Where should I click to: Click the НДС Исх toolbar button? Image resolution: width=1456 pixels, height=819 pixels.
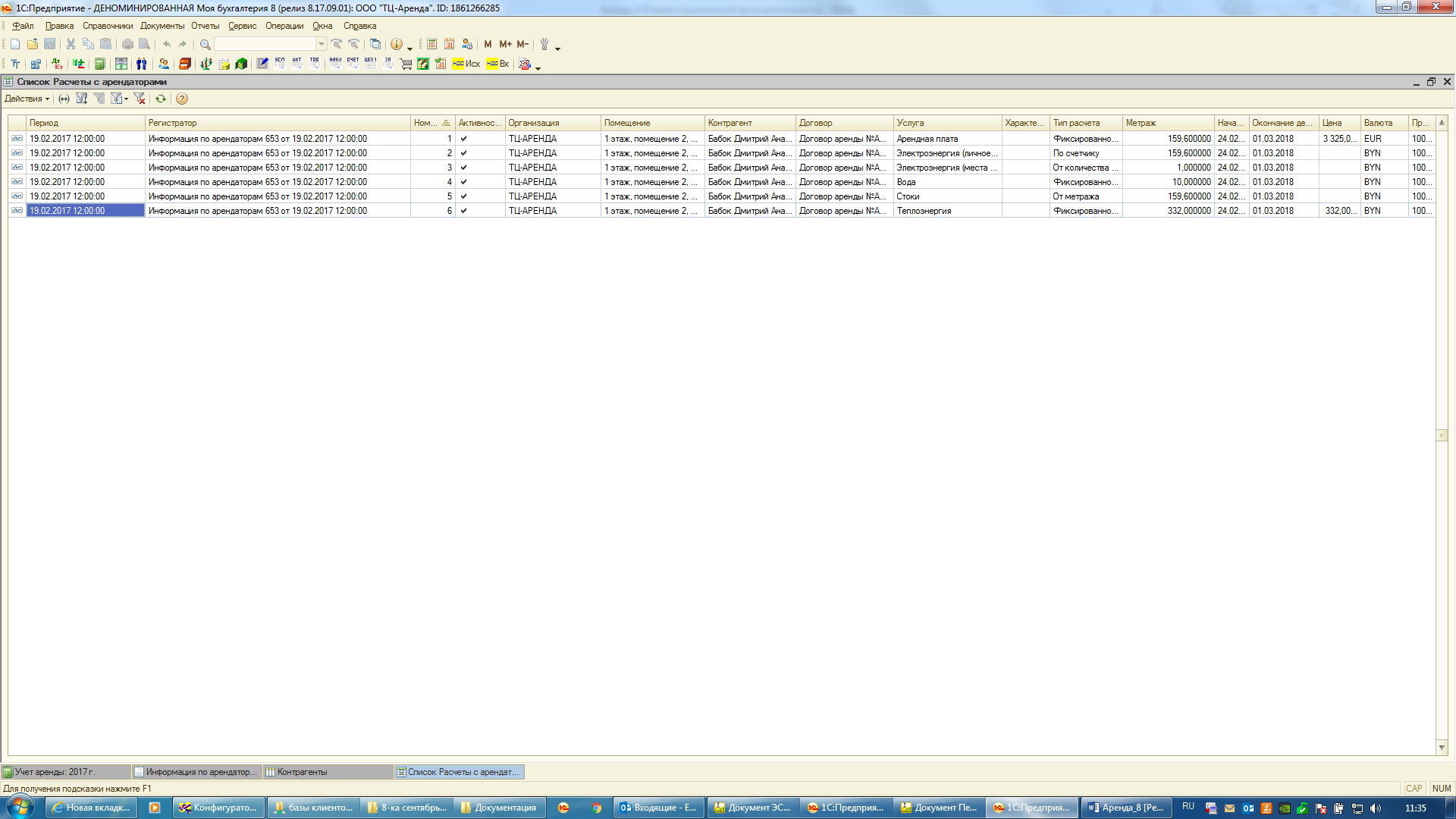click(x=466, y=64)
